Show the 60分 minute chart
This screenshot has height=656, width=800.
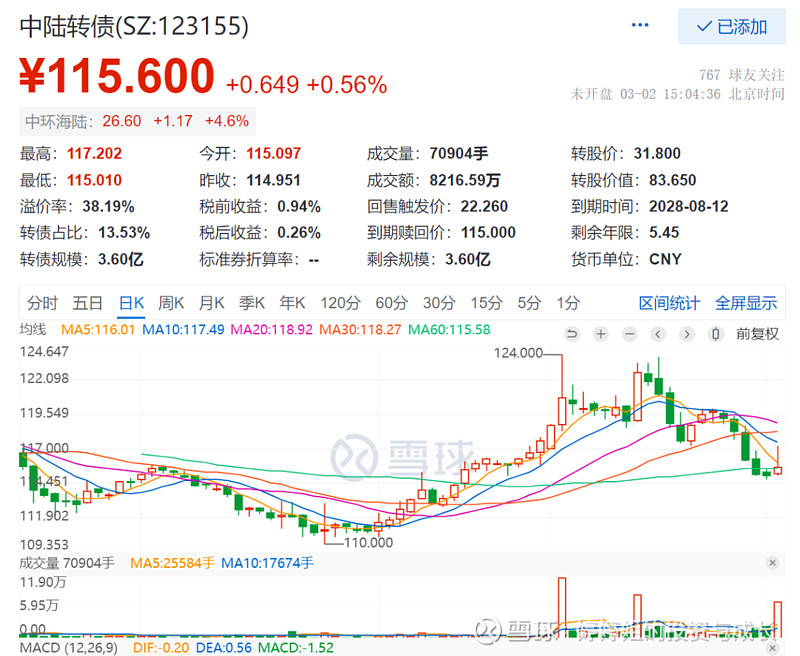(x=392, y=303)
